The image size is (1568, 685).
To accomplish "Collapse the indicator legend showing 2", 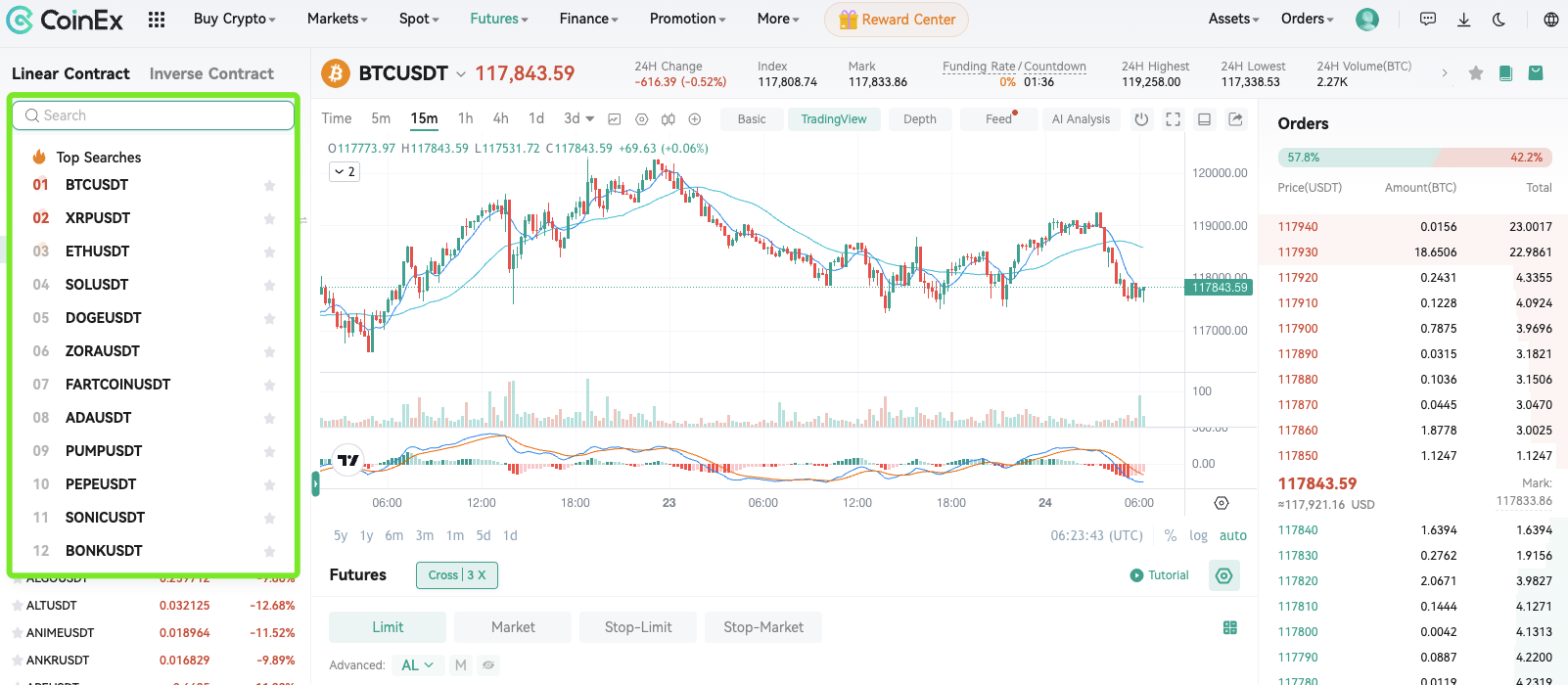I will pyautogui.click(x=345, y=171).
